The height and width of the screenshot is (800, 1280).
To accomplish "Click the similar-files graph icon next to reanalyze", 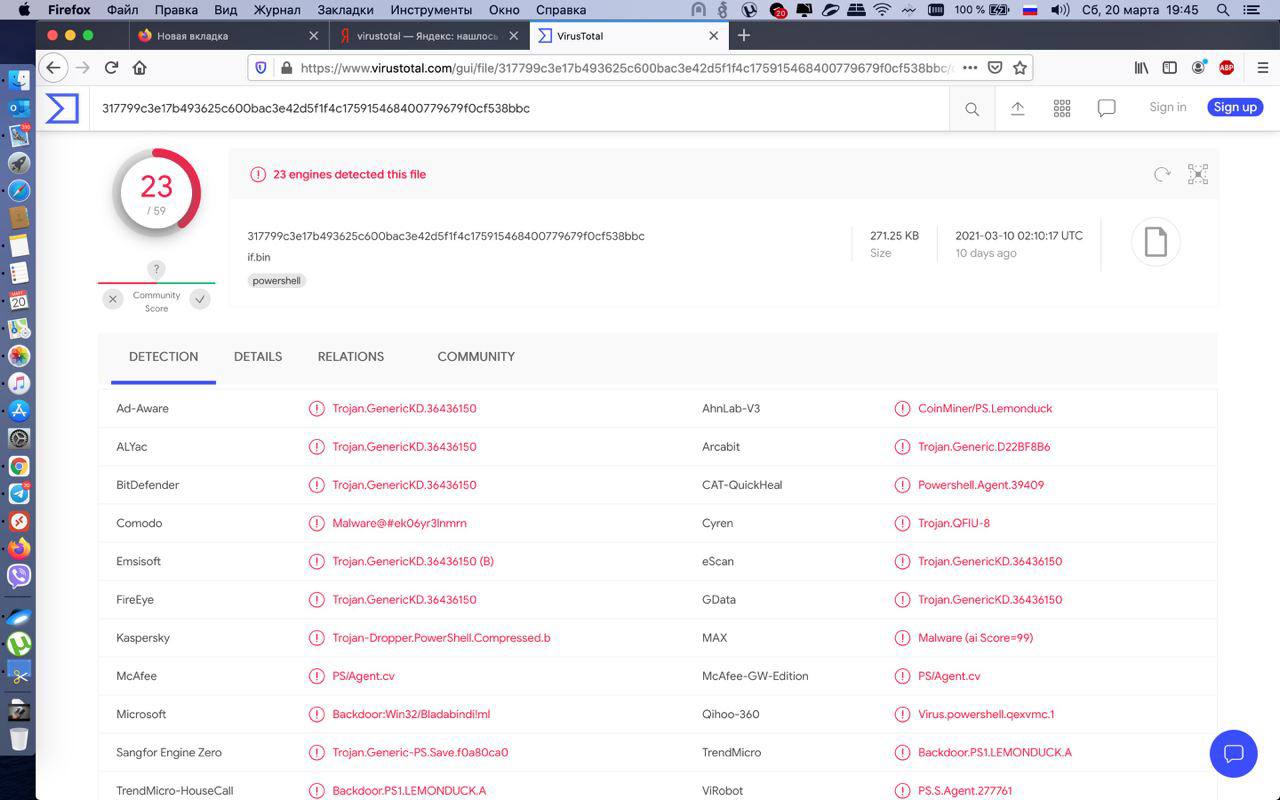I will pyautogui.click(x=1198, y=174).
